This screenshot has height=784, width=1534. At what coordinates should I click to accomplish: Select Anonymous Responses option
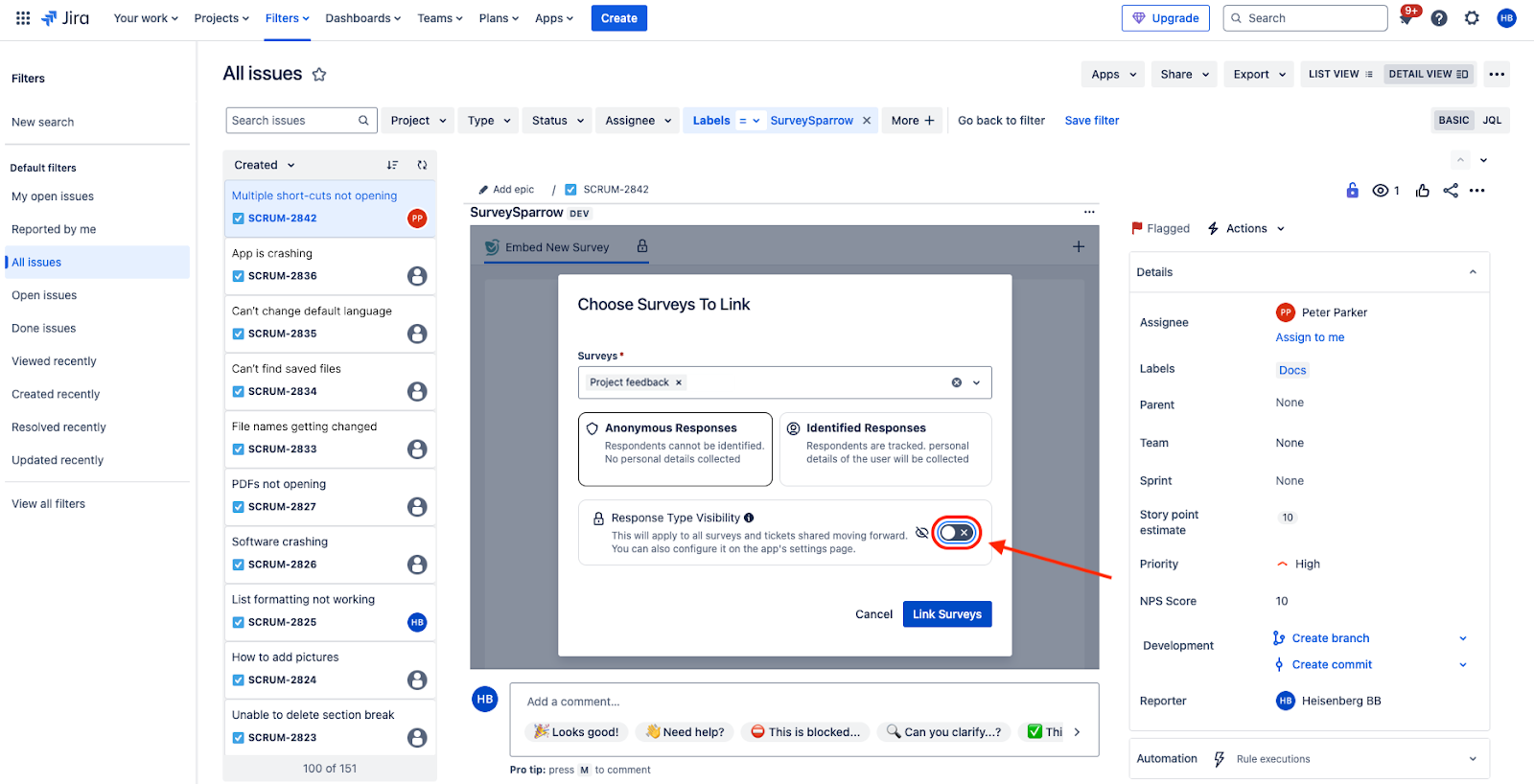coord(675,450)
